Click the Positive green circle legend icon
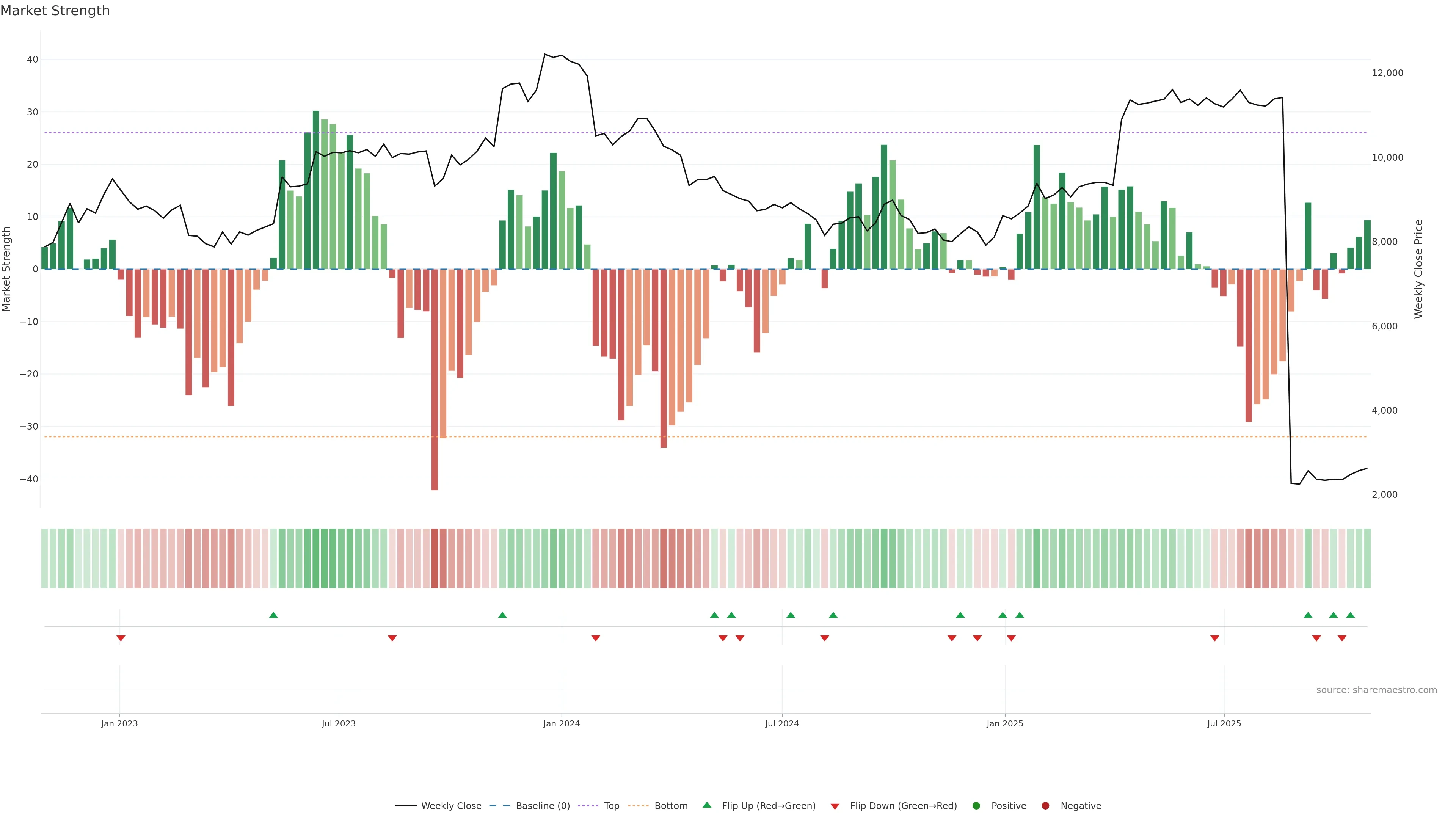The image size is (1456, 819). [976, 806]
